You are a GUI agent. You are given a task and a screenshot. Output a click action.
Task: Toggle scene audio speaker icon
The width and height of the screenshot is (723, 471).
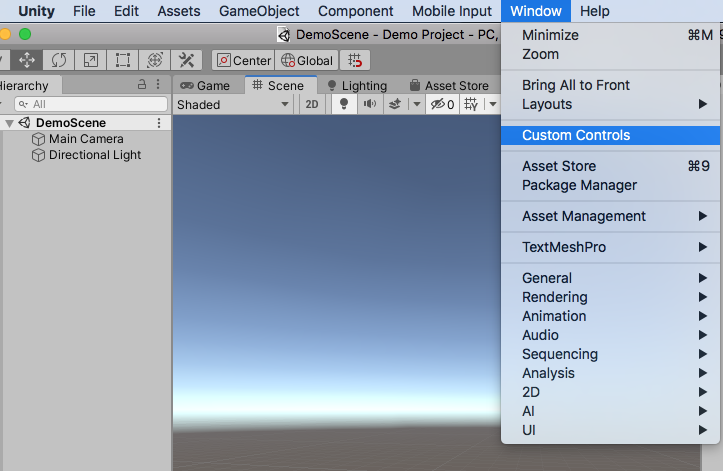coord(370,104)
